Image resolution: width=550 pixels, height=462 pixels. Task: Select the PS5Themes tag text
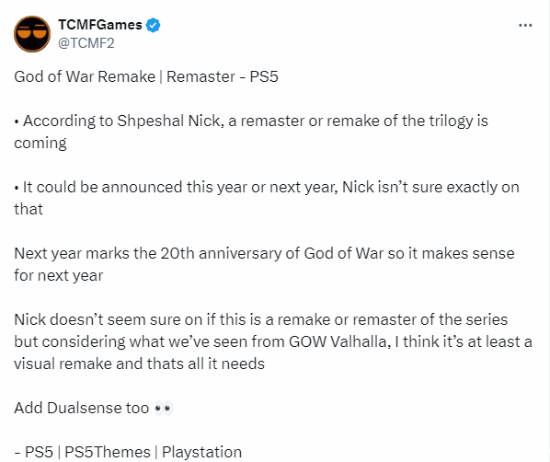coord(107,452)
